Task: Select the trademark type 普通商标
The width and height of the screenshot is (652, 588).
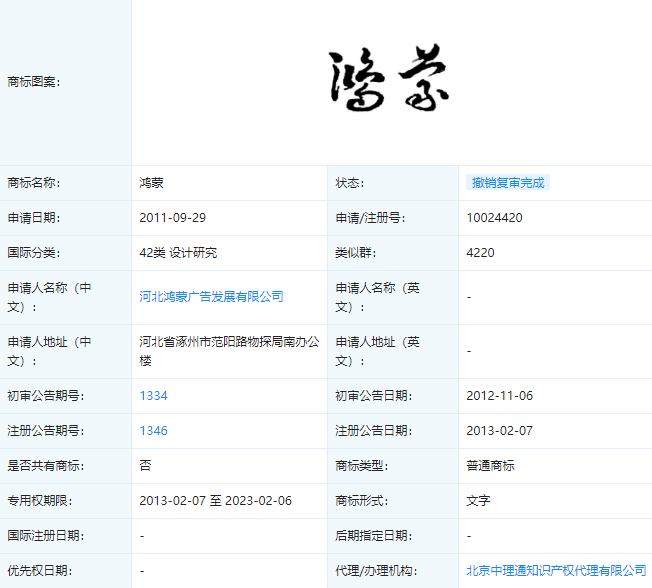Action: (490, 465)
